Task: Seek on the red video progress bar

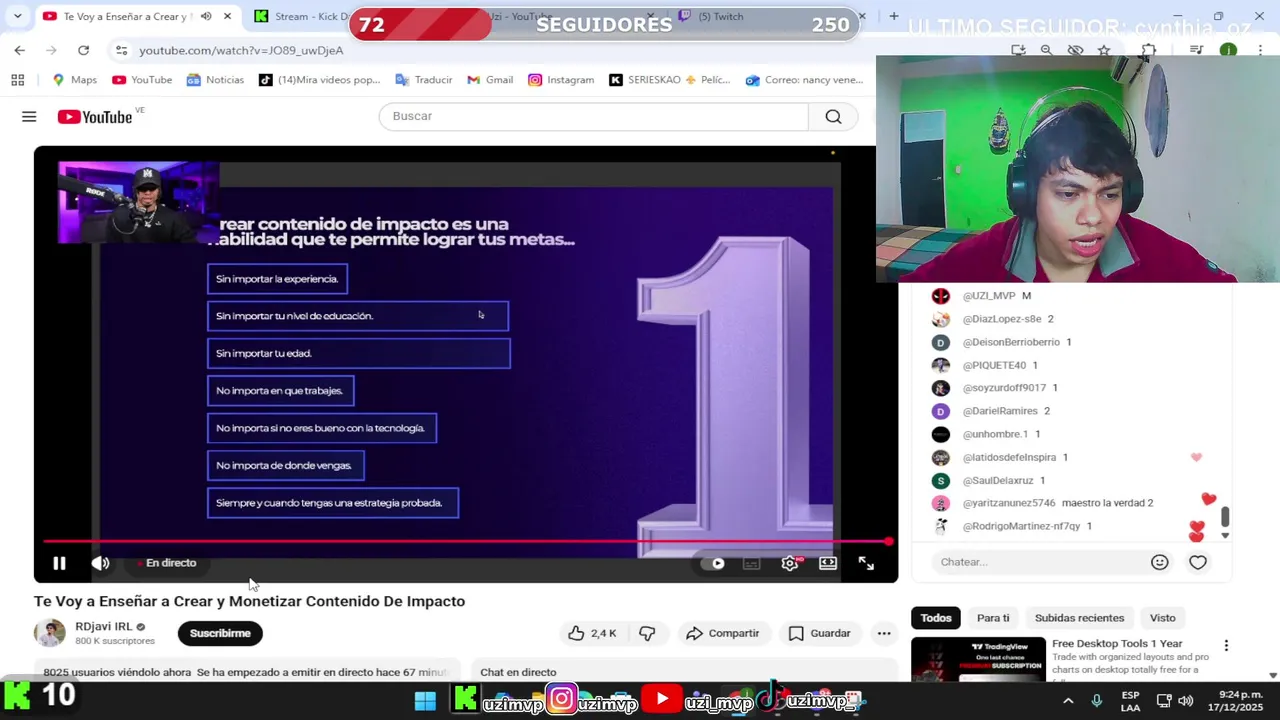Action: click(x=466, y=542)
